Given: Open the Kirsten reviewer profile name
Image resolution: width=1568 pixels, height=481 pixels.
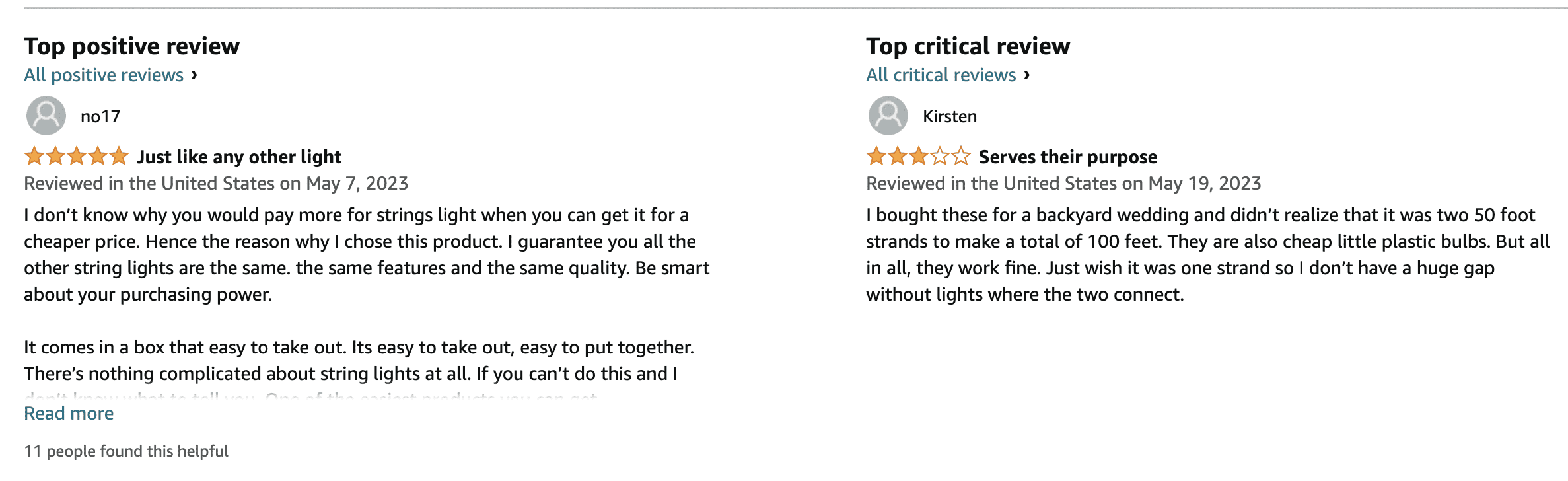Looking at the screenshot, I should click(x=949, y=116).
